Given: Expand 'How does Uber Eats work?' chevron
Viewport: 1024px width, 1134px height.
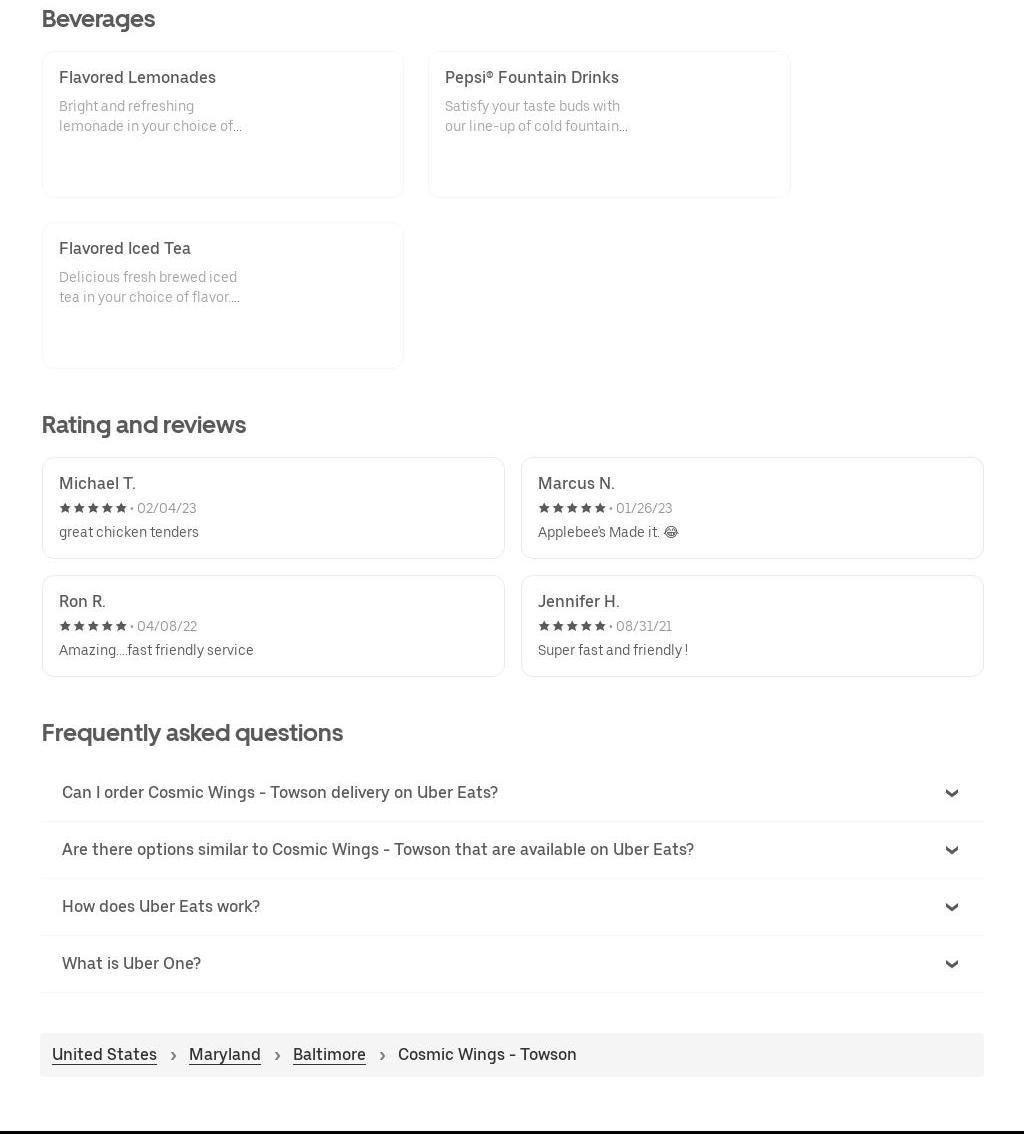Looking at the screenshot, I should tap(951, 907).
